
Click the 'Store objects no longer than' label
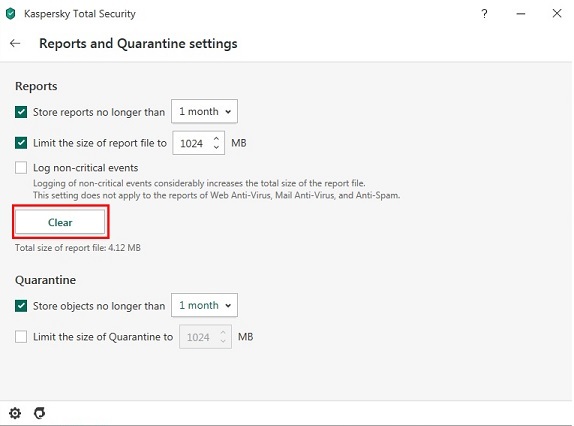point(99,306)
